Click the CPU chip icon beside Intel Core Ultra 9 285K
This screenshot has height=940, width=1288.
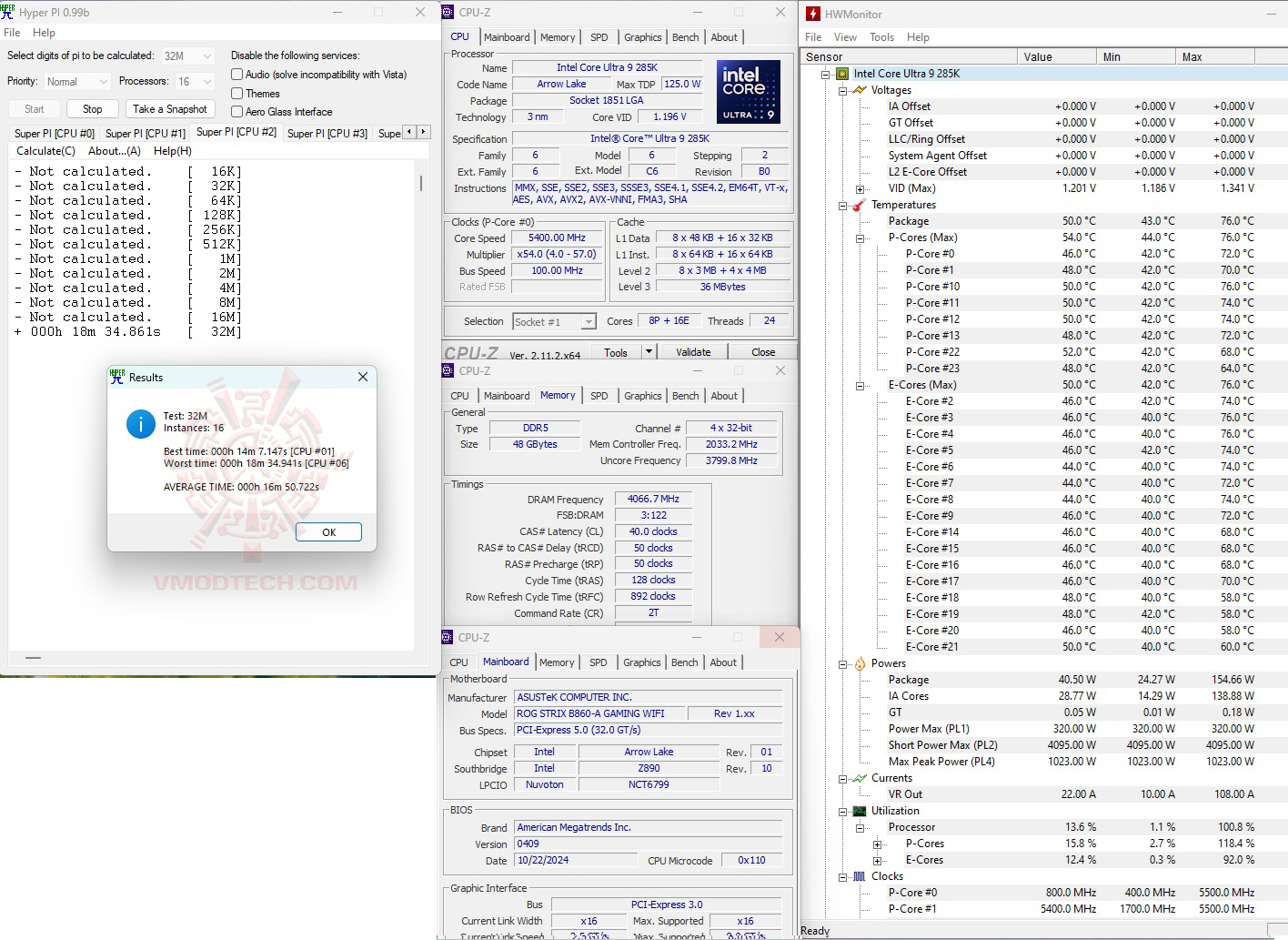point(842,74)
